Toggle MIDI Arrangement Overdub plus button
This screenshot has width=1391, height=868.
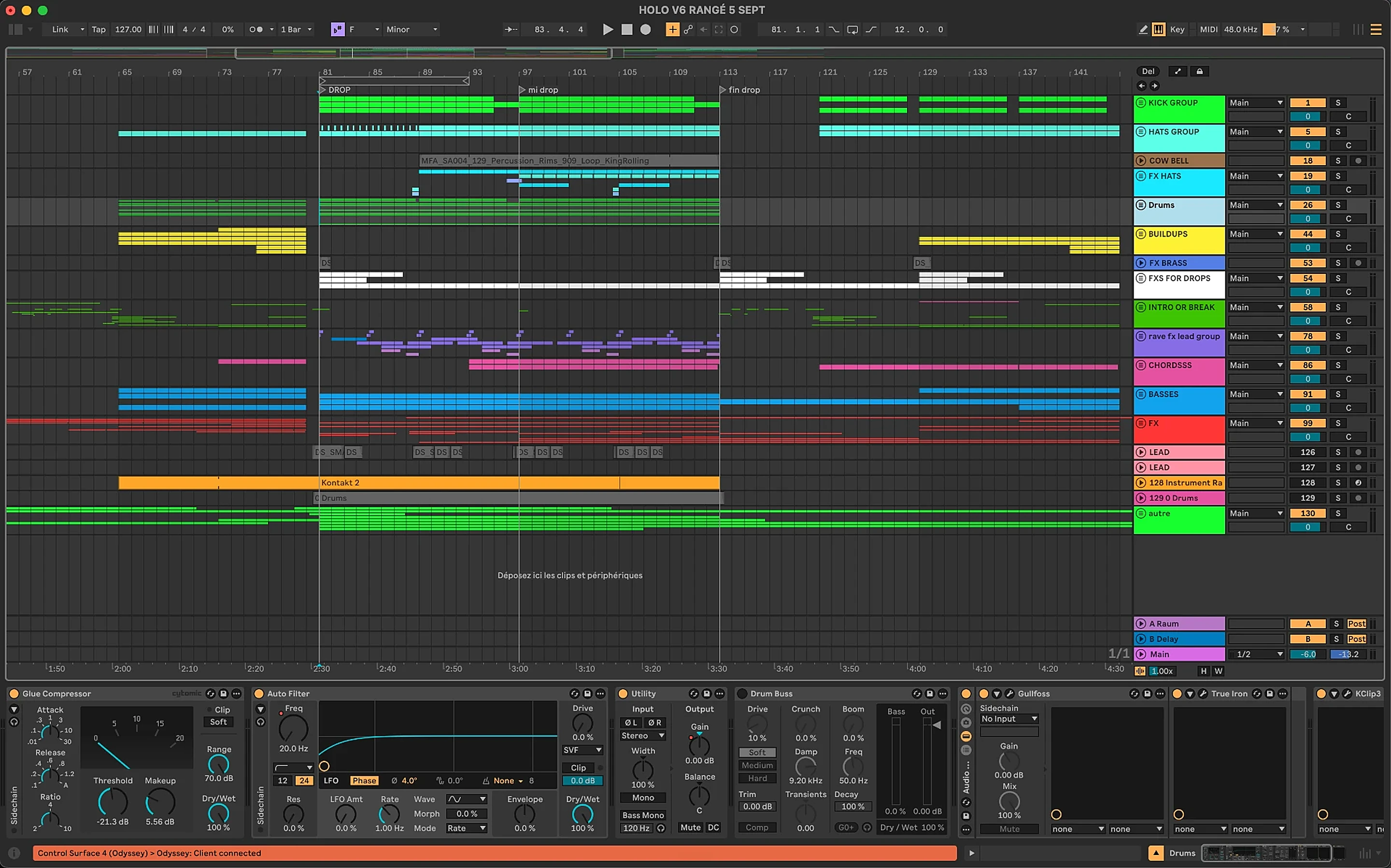[x=672, y=29]
